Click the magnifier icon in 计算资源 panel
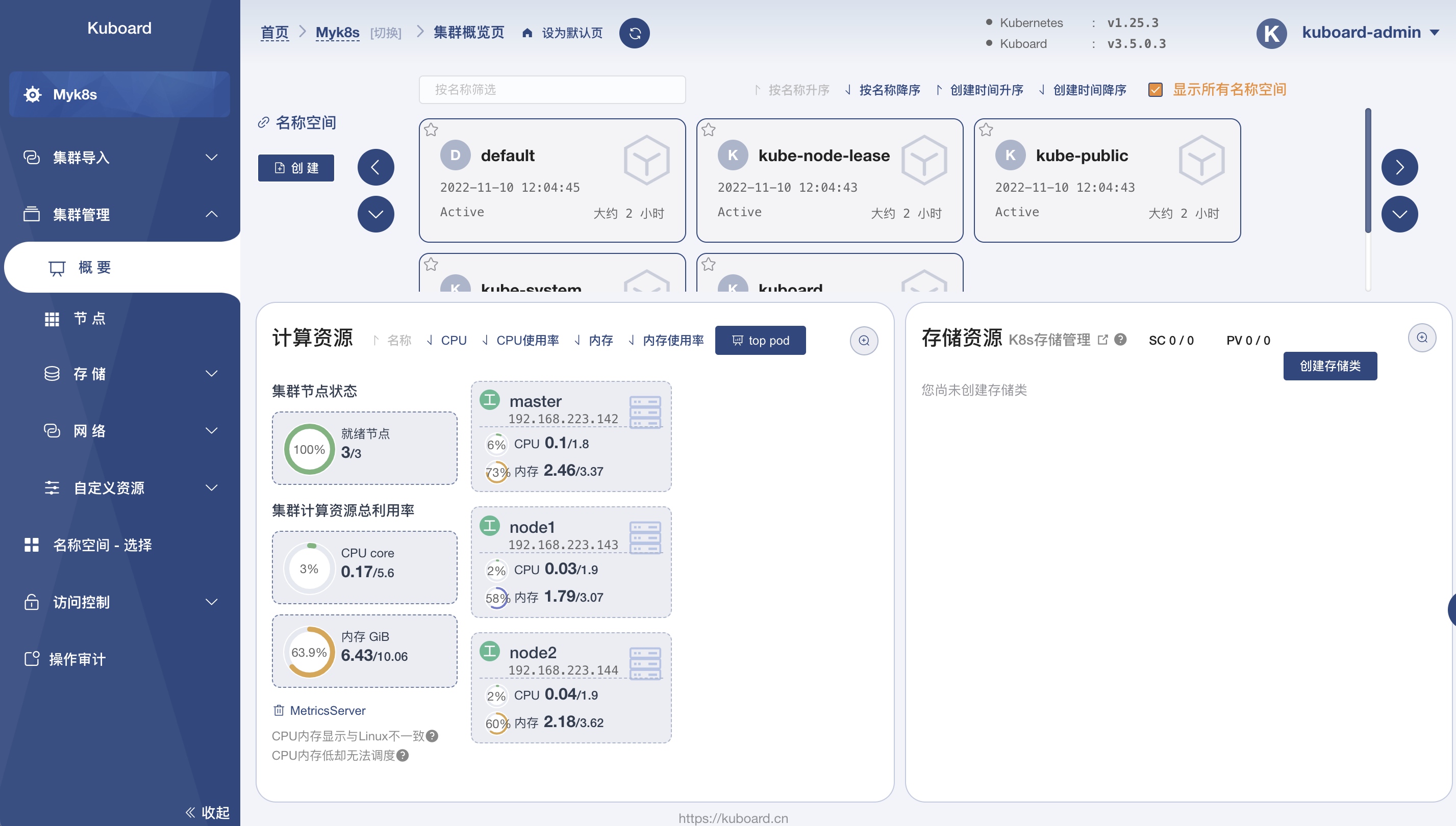Screen dimensions: 1456x826 [x=863, y=341]
